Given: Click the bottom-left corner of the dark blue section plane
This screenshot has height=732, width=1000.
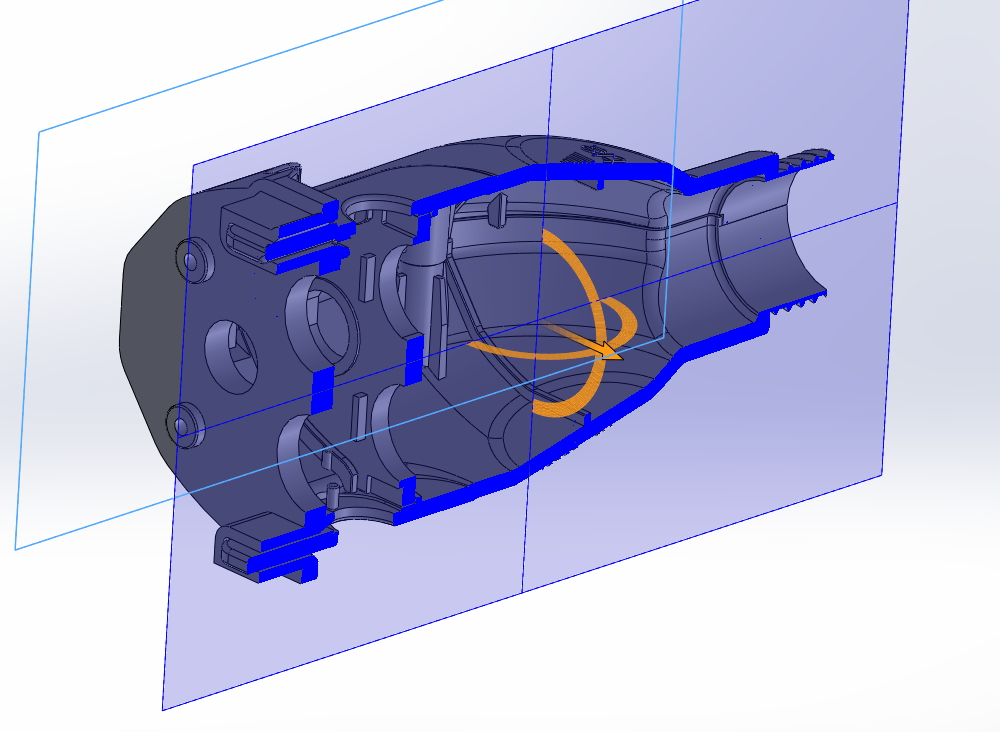Looking at the screenshot, I should (166, 706).
